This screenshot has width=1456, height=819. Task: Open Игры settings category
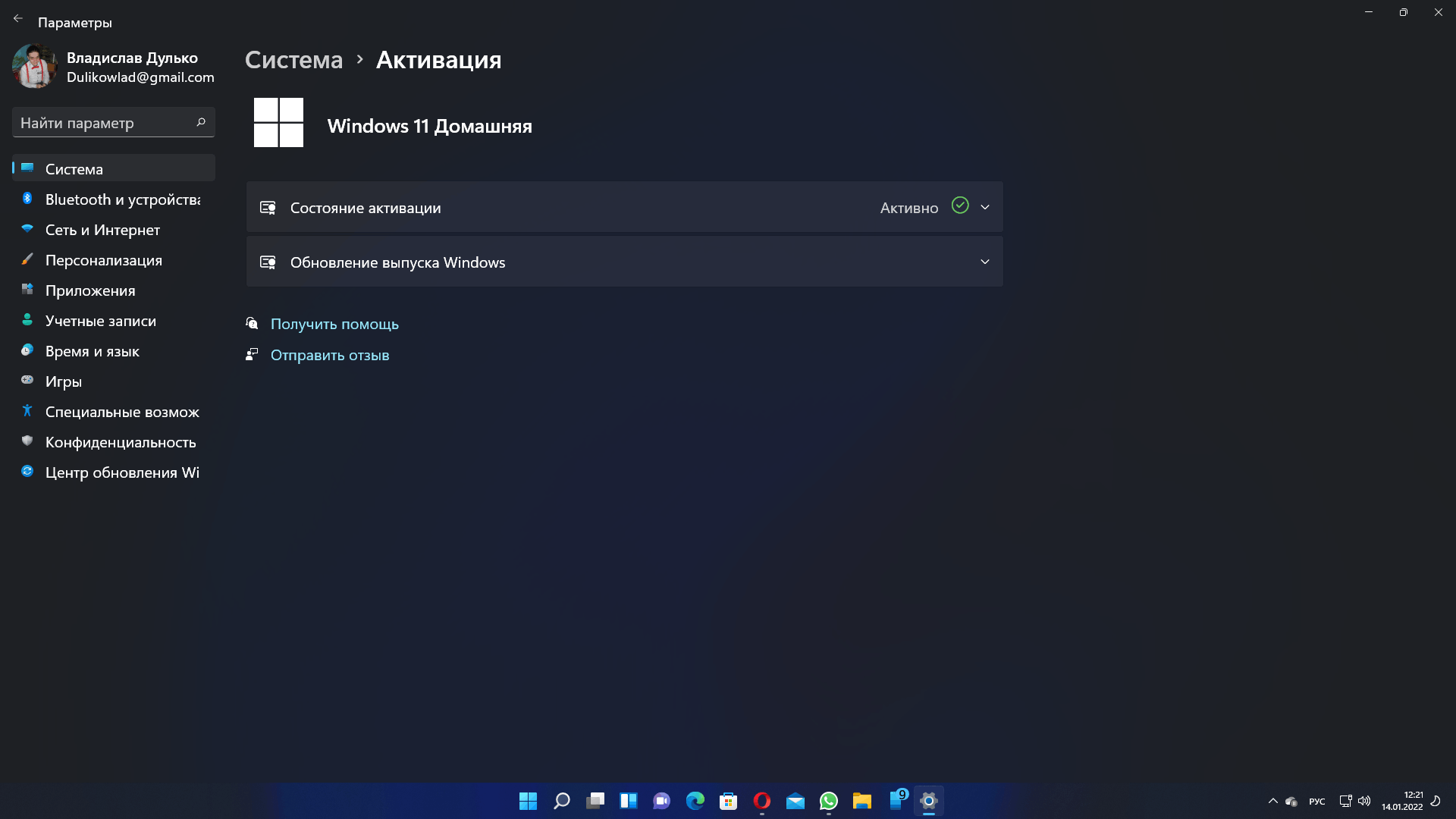(x=114, y=381)
